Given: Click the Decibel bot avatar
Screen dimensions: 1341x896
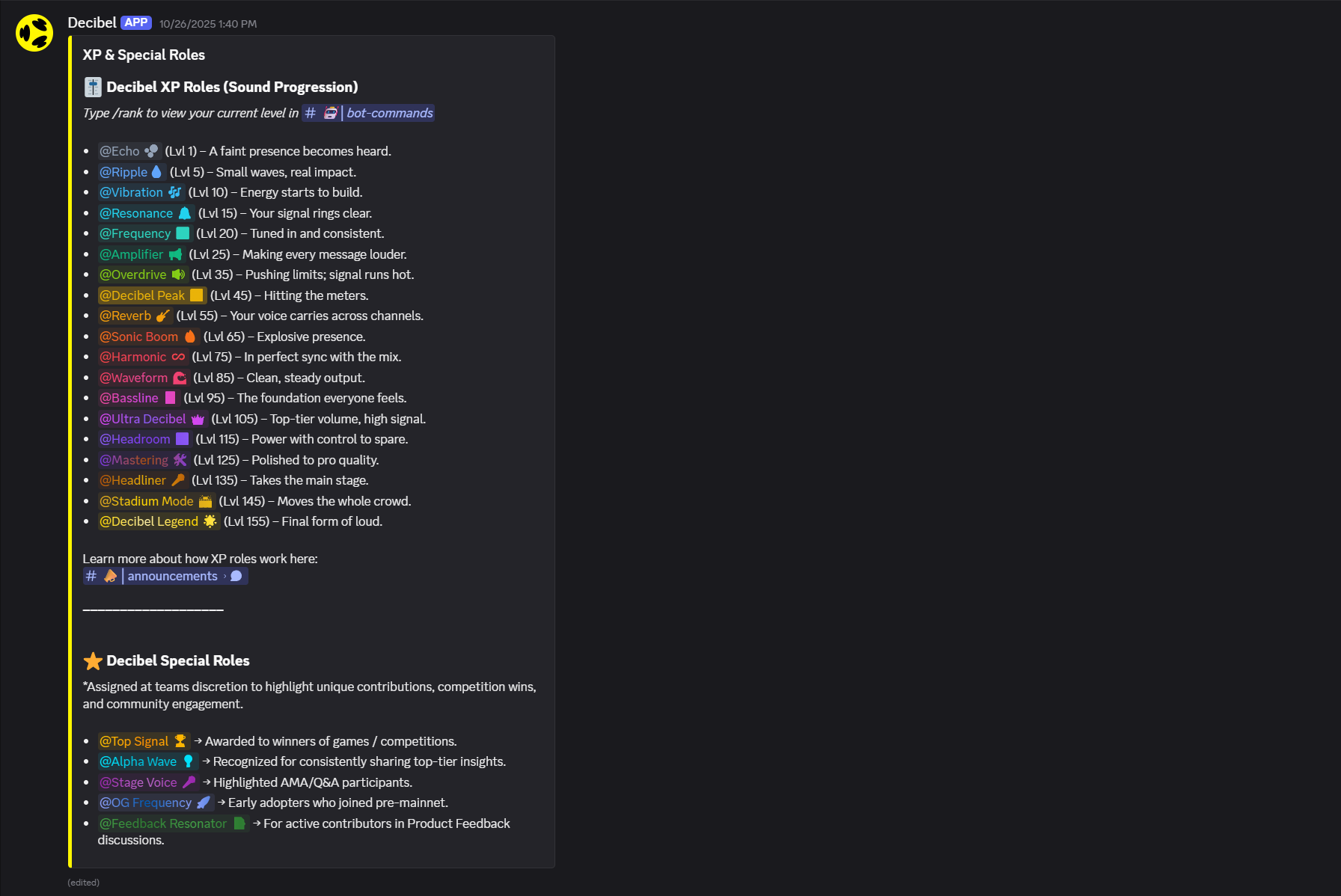Looking at the screenshot, I should click(34, 33).
